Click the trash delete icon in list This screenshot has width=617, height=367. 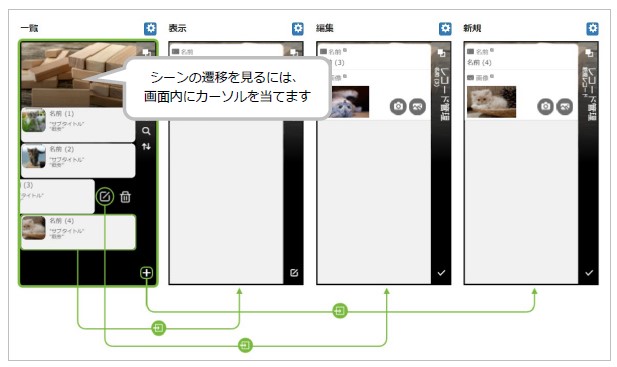126,197
